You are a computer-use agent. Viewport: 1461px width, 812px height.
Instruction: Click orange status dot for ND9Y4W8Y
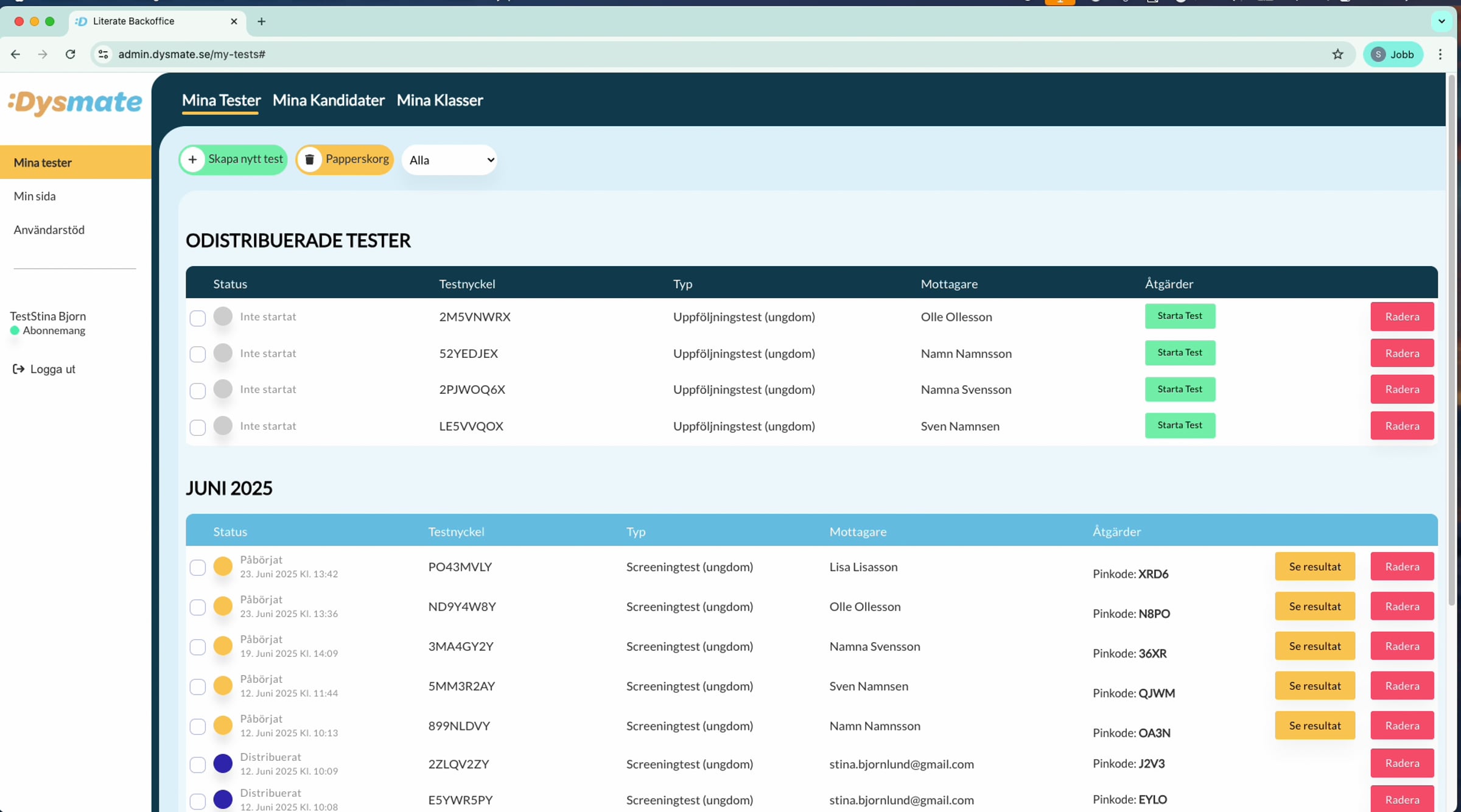click(223, 606)
